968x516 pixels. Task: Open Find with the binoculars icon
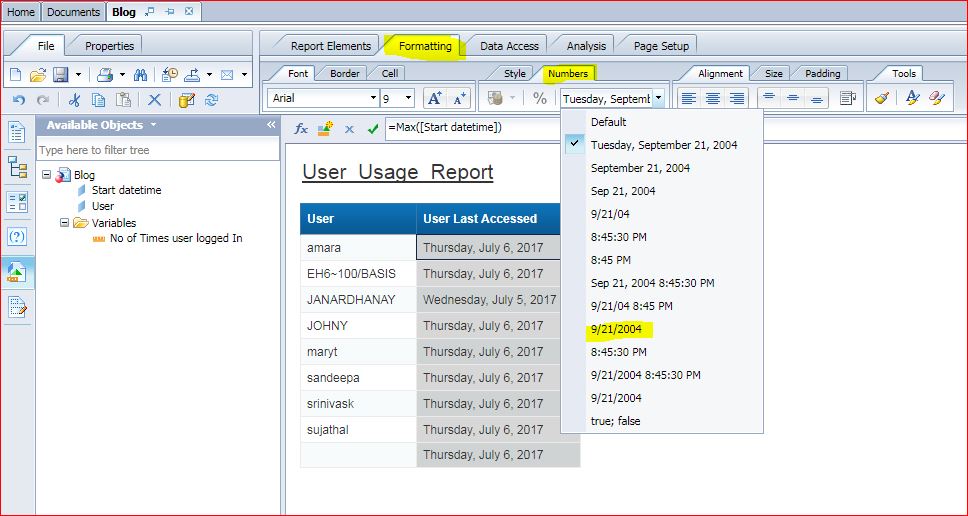(x=141, y=75)
